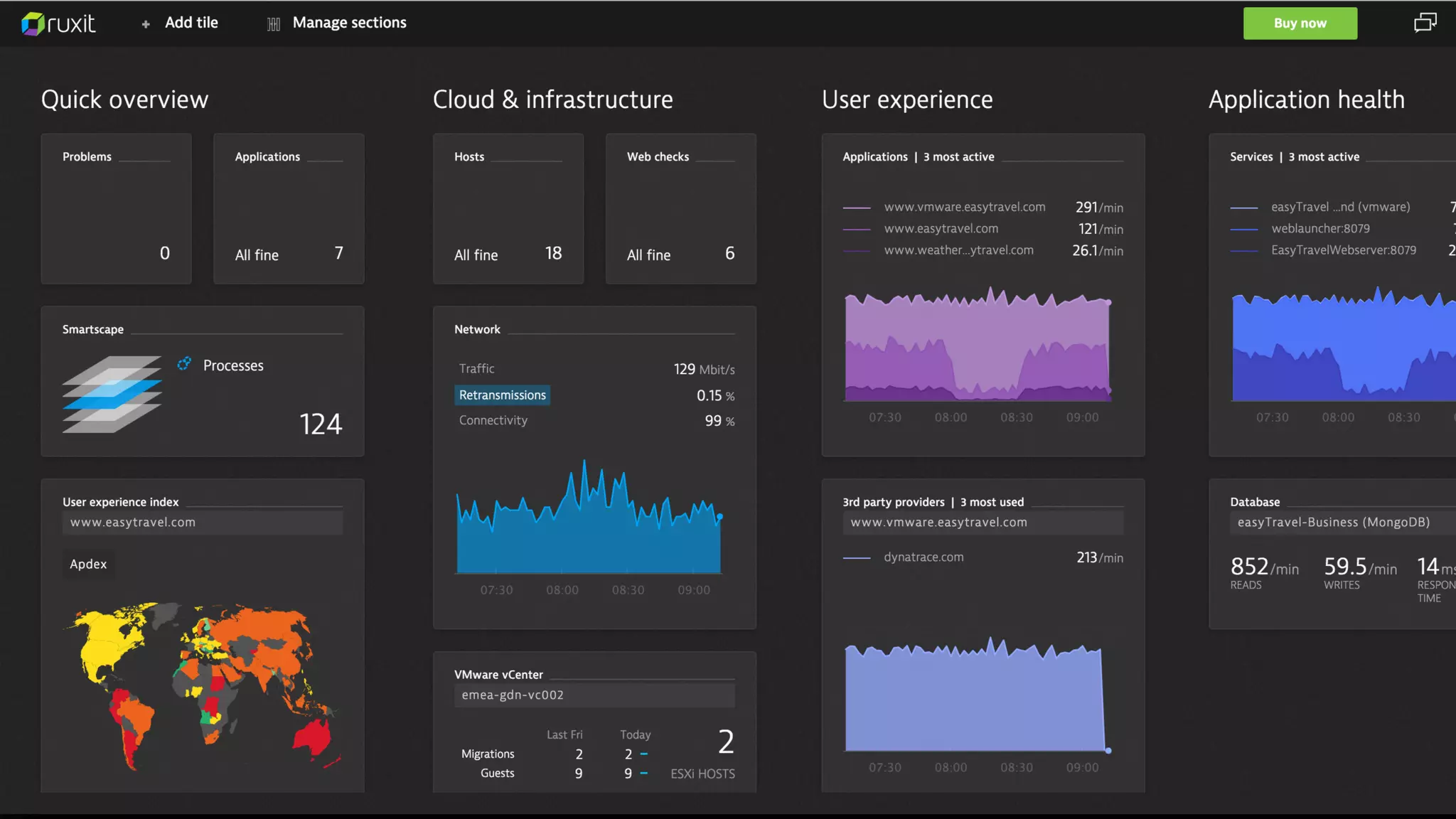Click the Smartscape layered stack icon
The image size is (1456, 819).
coord(112,394)
